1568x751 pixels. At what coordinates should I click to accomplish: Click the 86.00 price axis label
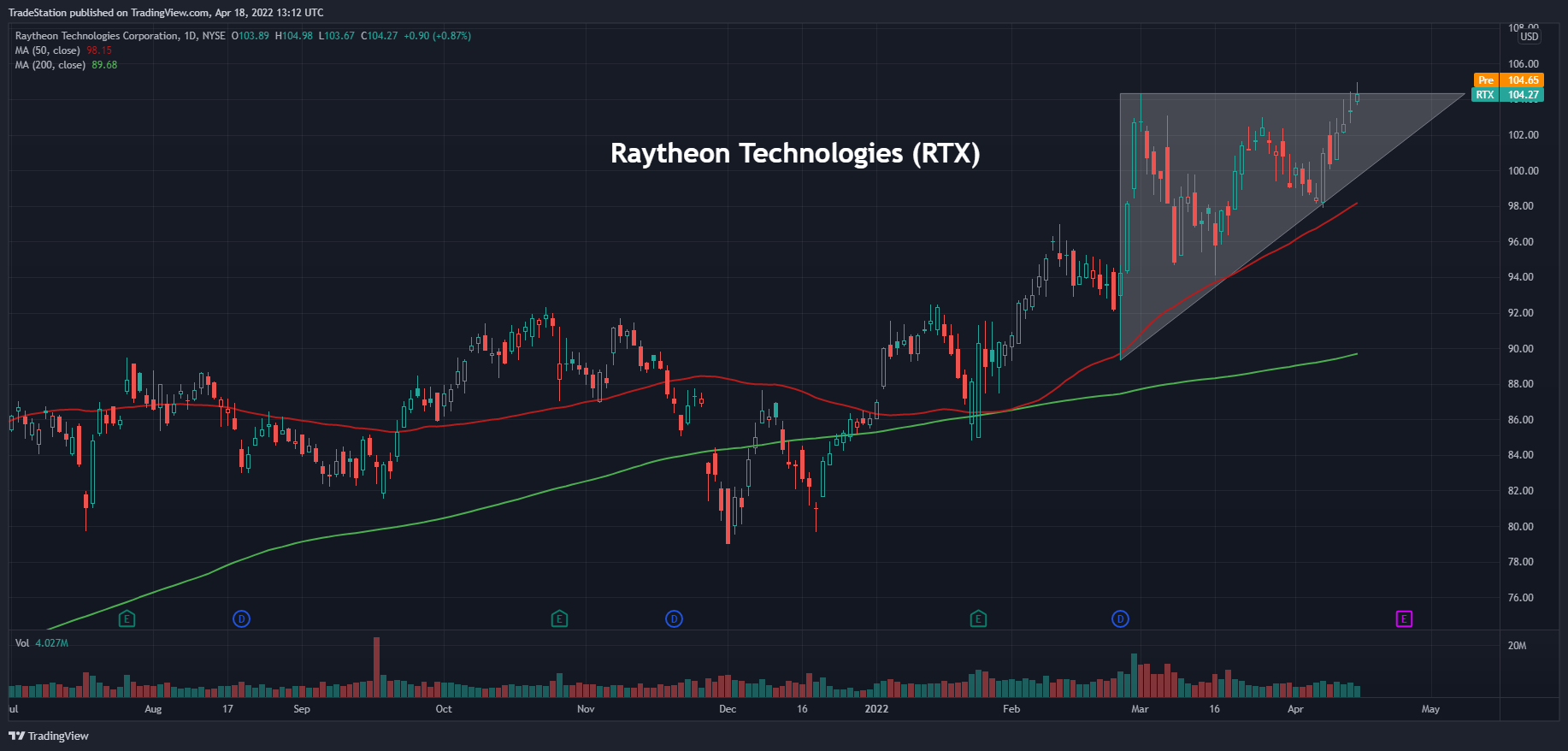point(1521,420)
